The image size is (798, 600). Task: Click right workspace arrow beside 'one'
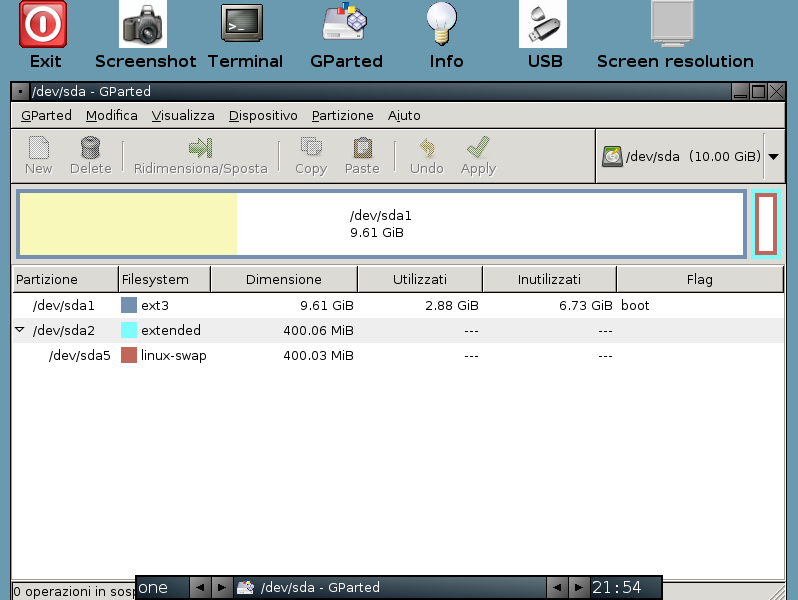click(x=222, y=588)
